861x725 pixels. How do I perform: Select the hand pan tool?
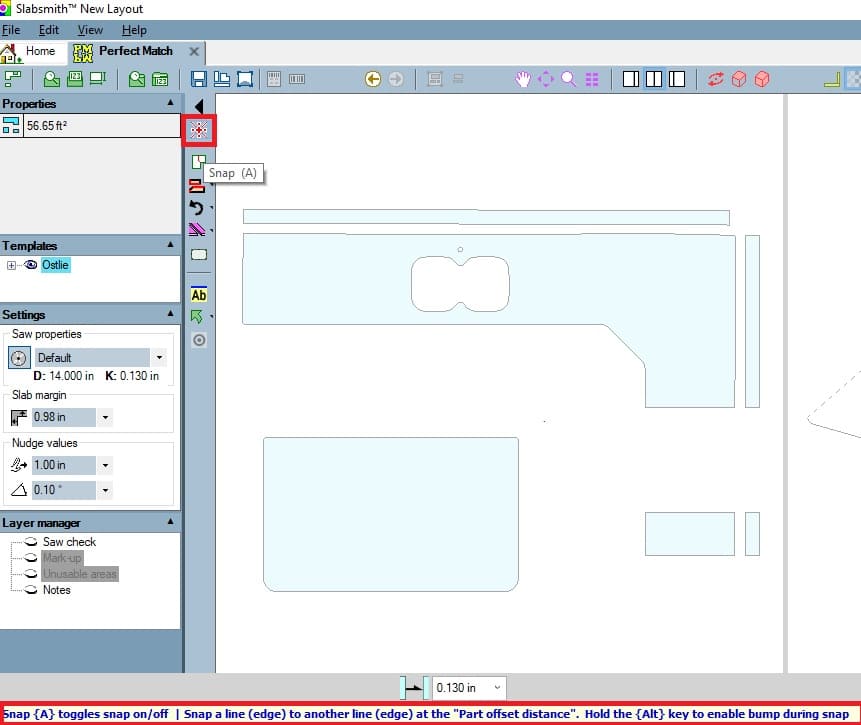523,79
